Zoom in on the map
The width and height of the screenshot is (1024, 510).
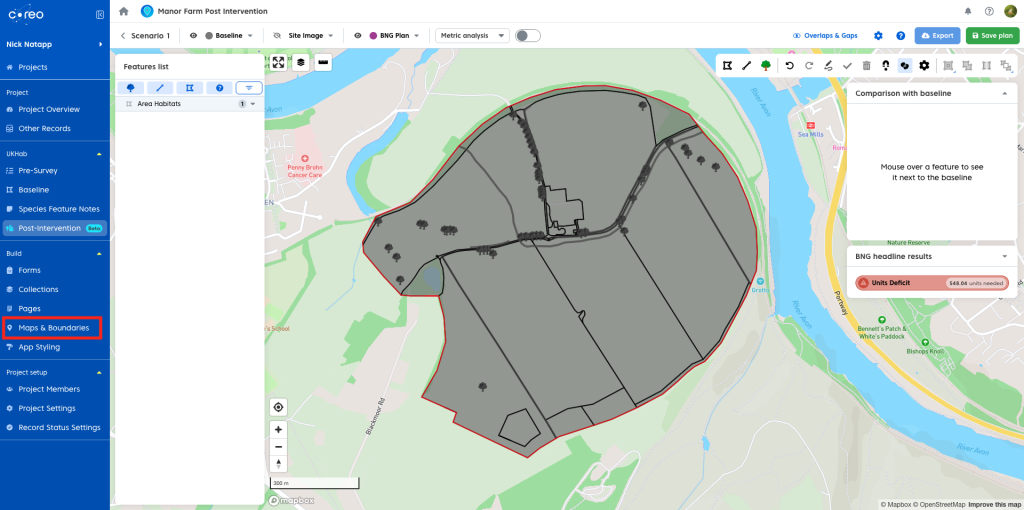pos(278,429)
